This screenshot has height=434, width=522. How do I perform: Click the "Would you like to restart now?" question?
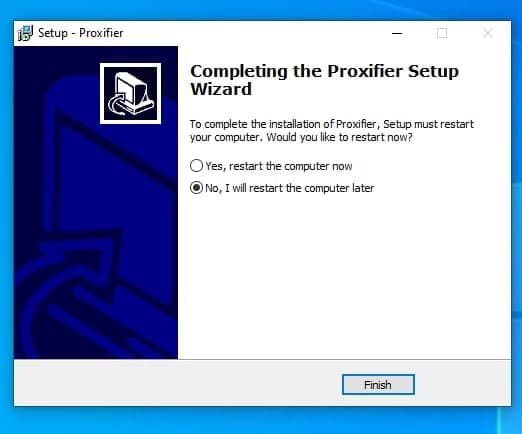click(x=339, y=137)
